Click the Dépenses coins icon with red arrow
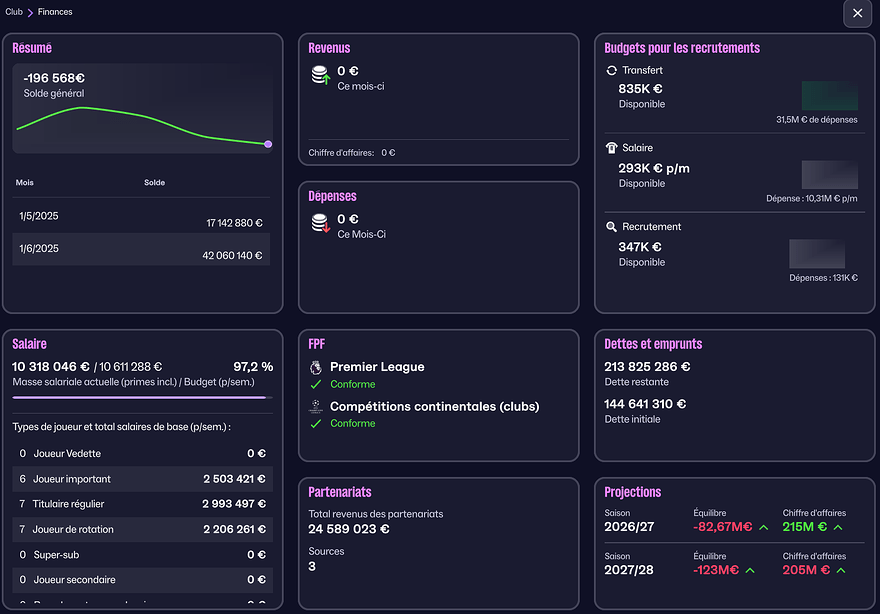 (x=321, y=224)
